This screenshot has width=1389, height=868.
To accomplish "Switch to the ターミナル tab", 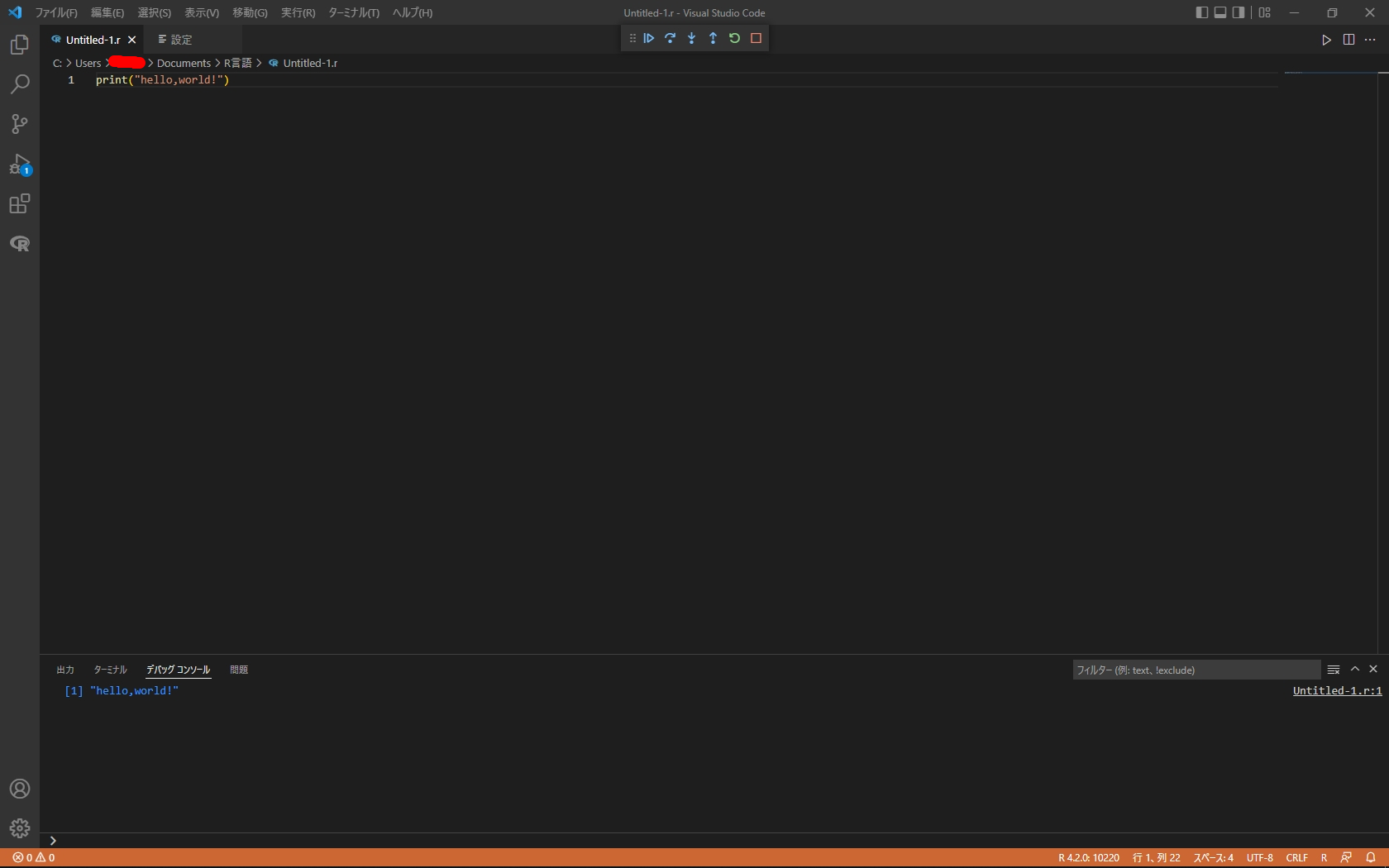I will pos(110,670).
